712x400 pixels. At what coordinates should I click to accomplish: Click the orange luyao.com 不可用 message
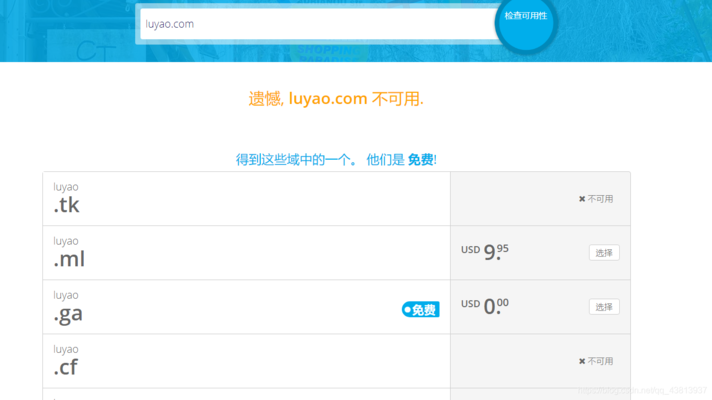click(336, 99)
